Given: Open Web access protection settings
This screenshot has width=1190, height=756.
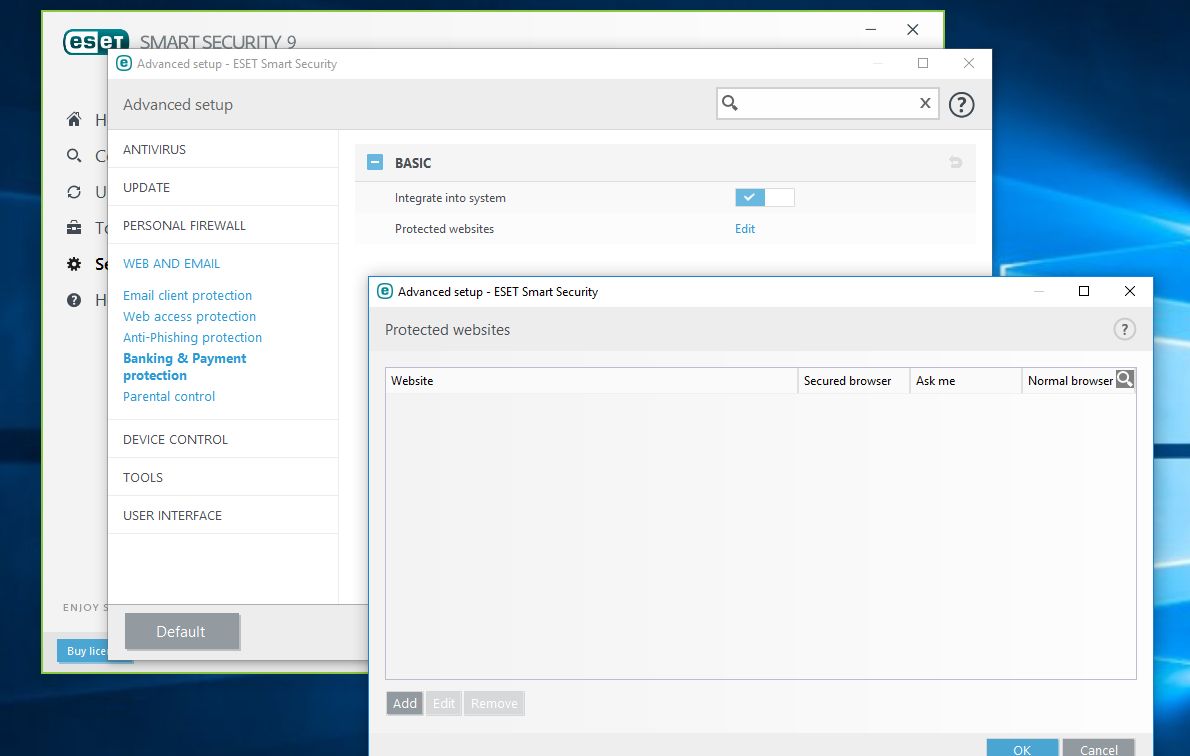Looking at the screenshot, I should coord(190,317).
